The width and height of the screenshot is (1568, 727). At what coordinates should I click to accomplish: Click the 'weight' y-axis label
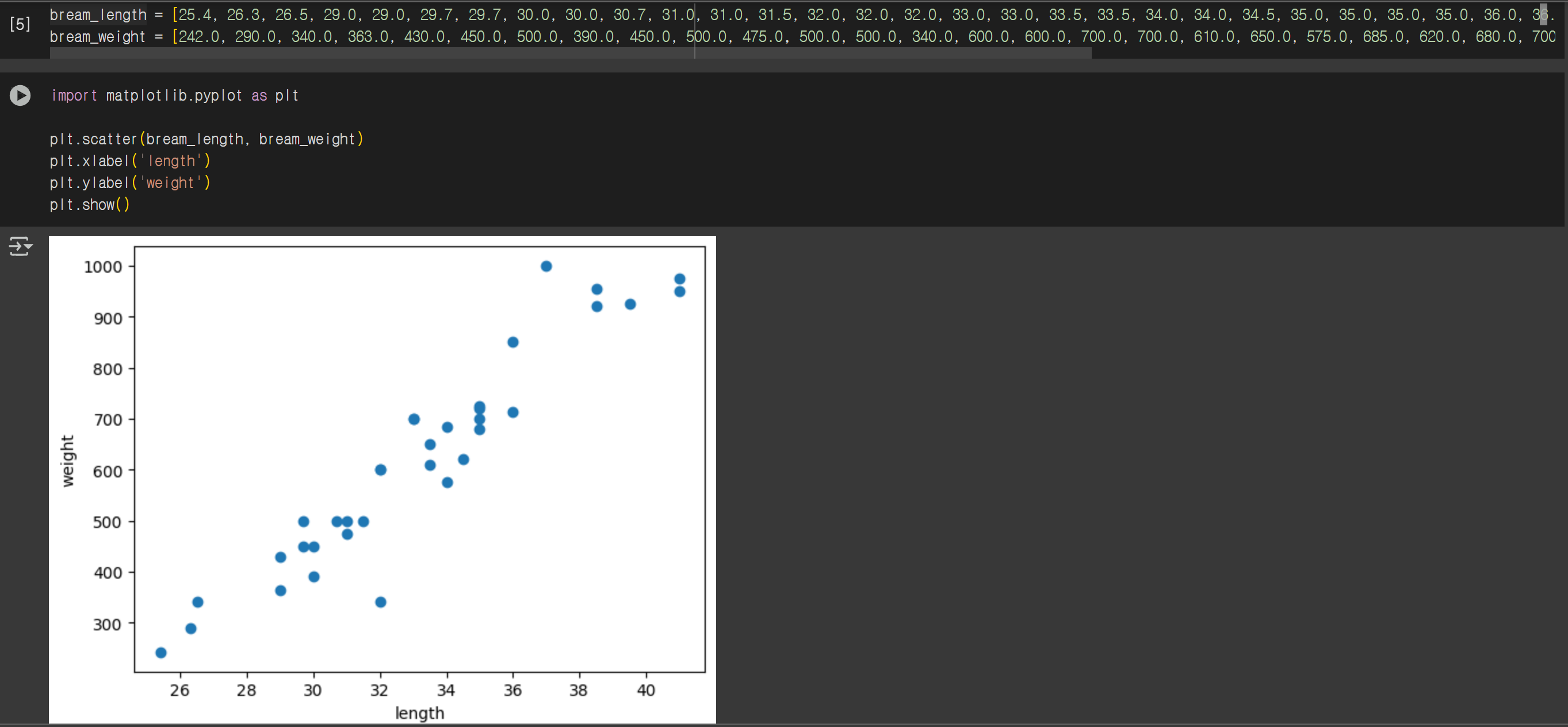(67, 461)
